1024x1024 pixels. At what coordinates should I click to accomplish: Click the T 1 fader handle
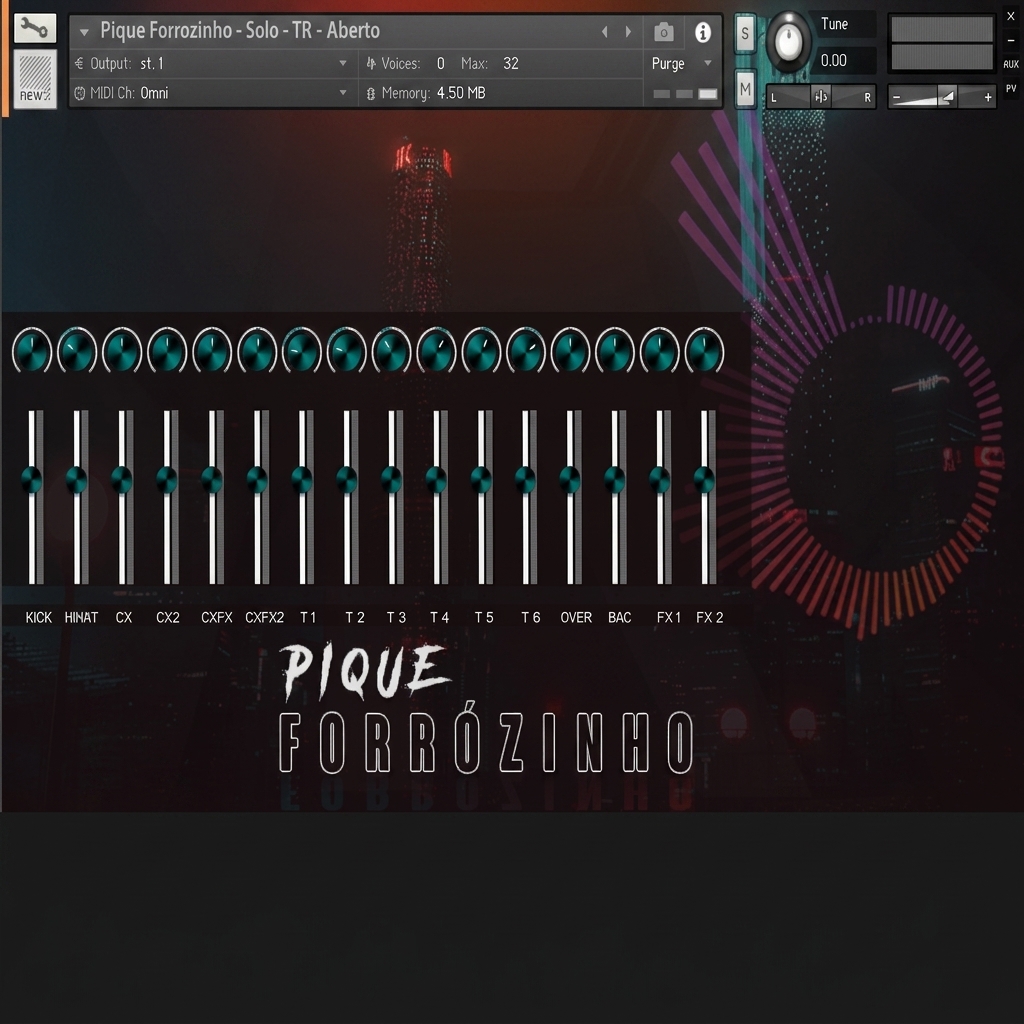coord(302,480)
